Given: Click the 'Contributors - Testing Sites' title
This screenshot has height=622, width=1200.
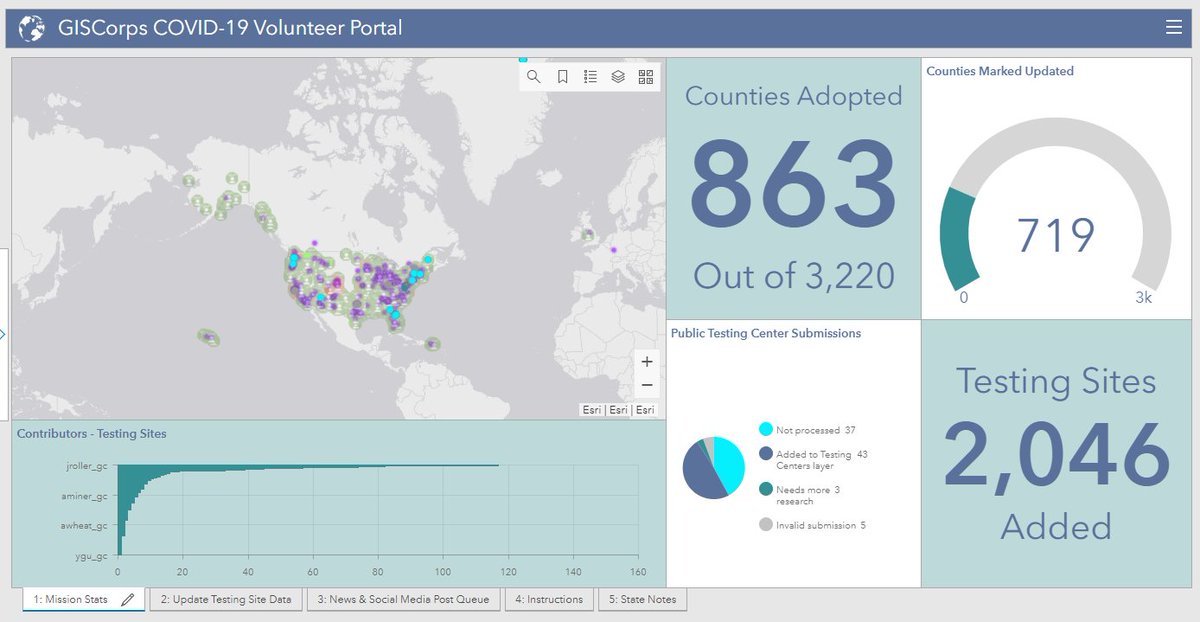Looking at the screenshot, I should point(92,434).
